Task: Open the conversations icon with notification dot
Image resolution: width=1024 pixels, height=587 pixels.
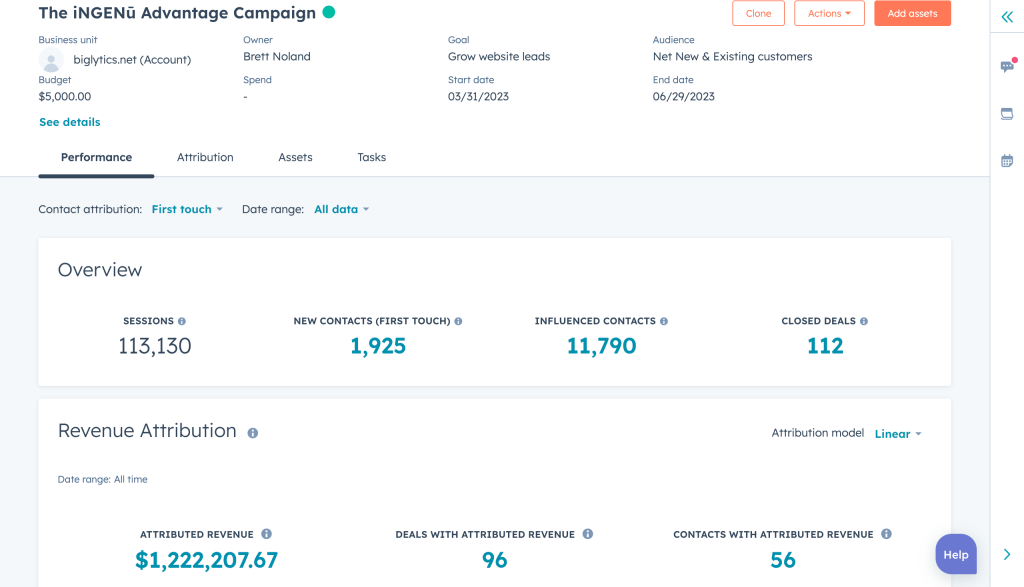Action: pos(1006,66)
